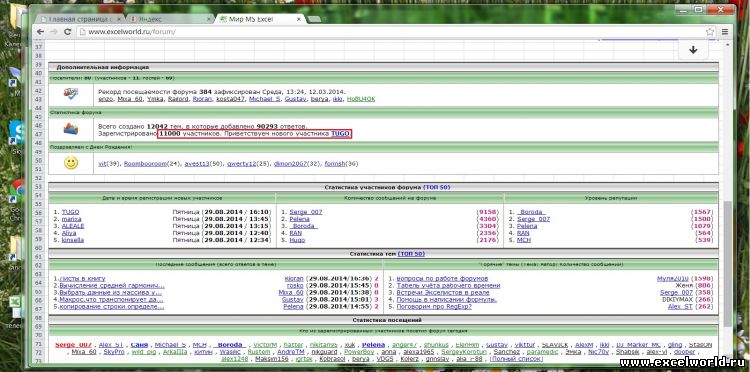Open a new tab with the new-tab button
750x372 pixels.
point(314,19)
